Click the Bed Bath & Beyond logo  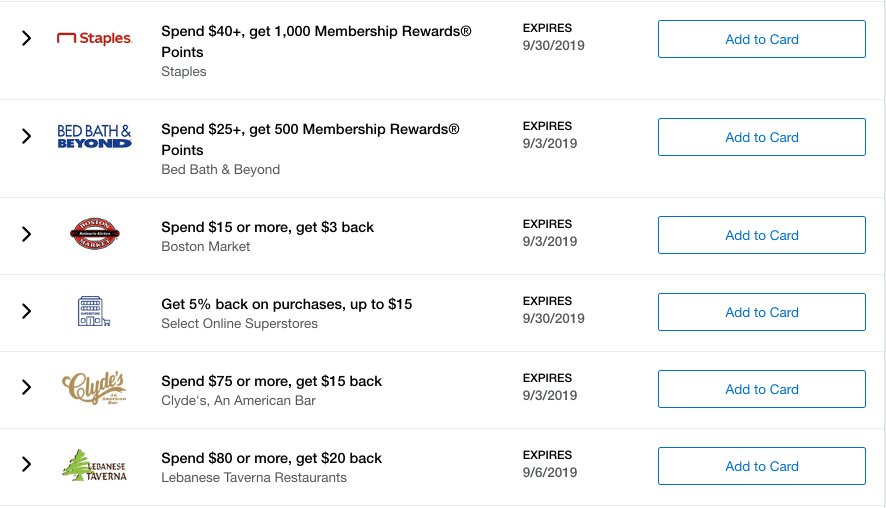click(x=94, y=137)
